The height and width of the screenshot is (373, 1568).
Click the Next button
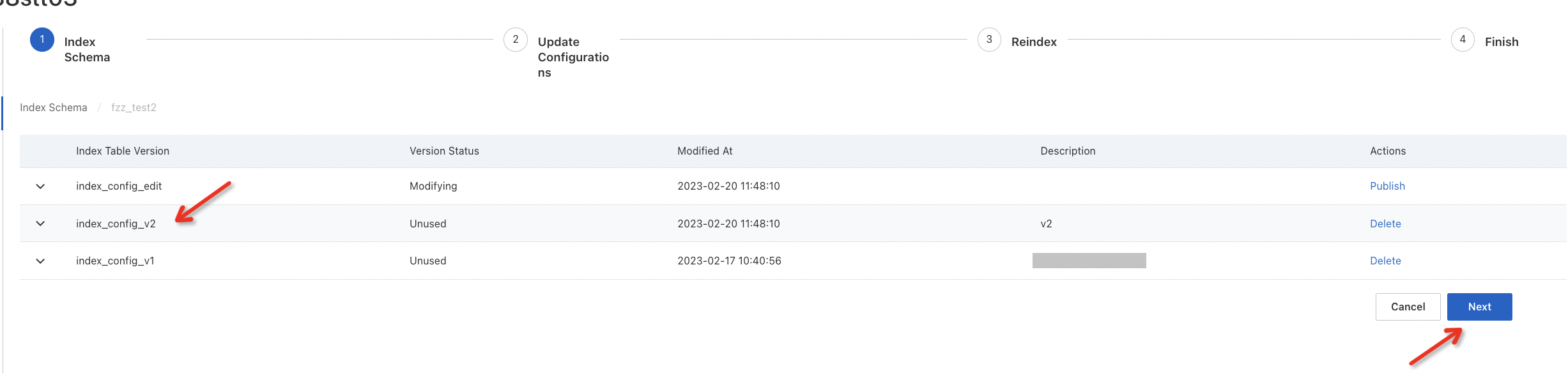[x=1479, y=307]
